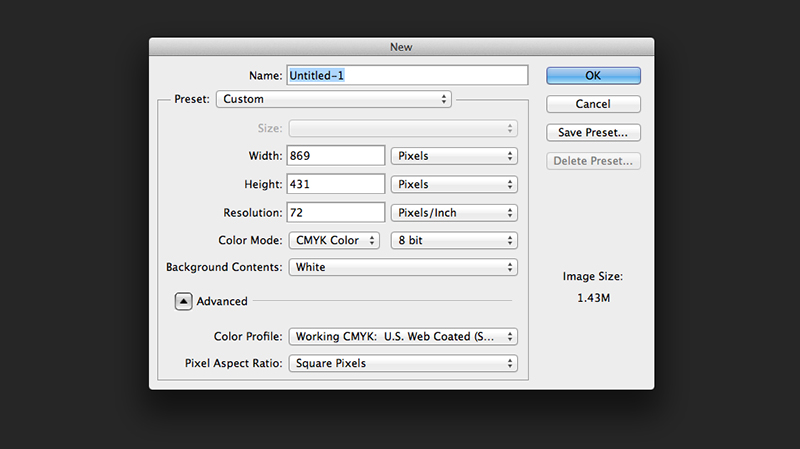Click the Save Preset button
800x449 pixels.
pos(593,133)
